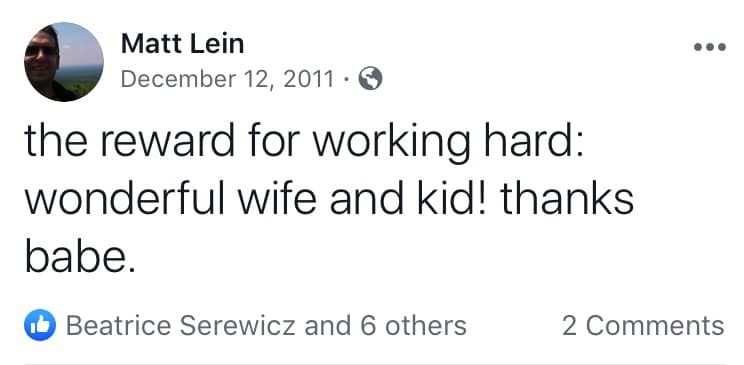Click the word 'Comments' in the counter
This screenshot has height=365, width=744.
coord(655,326)
